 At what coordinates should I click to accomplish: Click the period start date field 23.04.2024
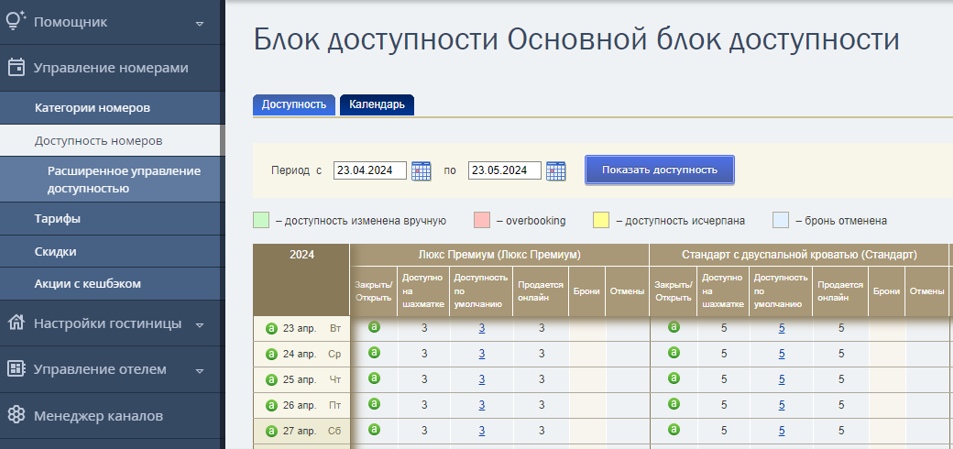click(370, 170)
